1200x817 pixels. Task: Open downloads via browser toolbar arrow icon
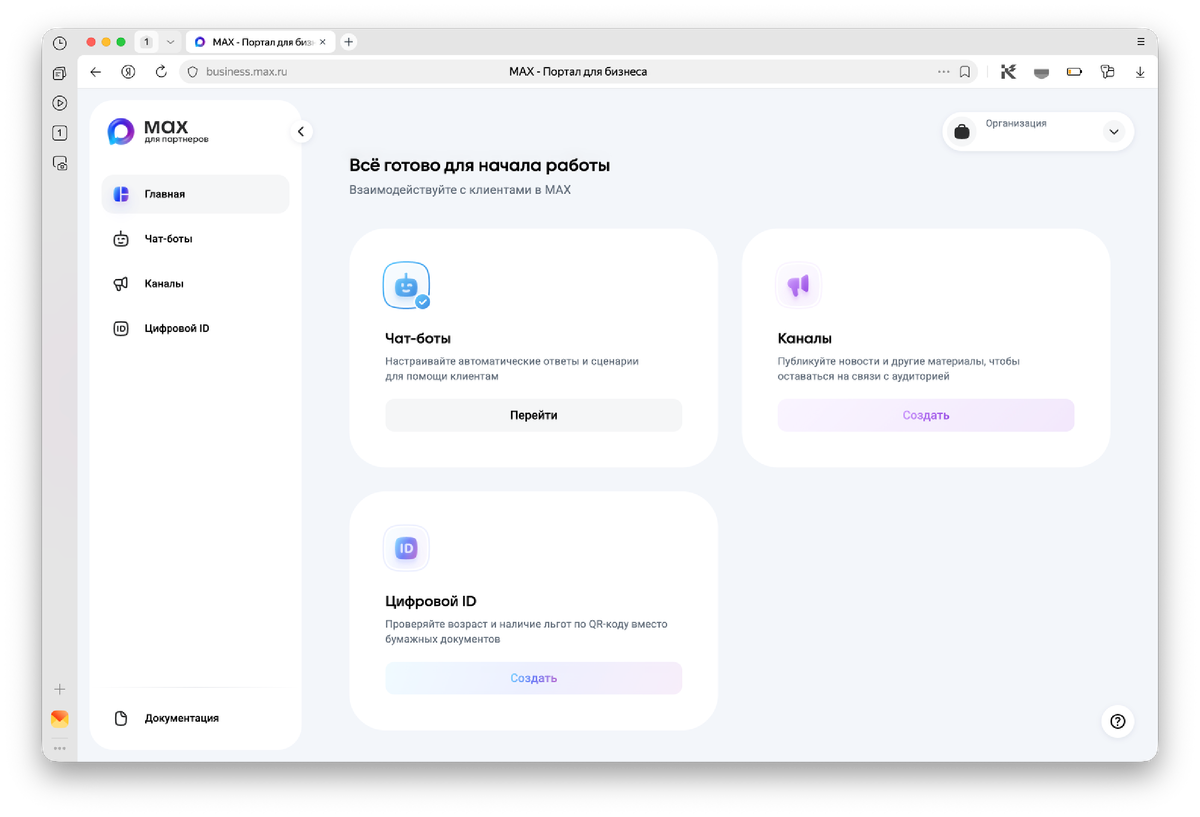tap(1139, 71)
